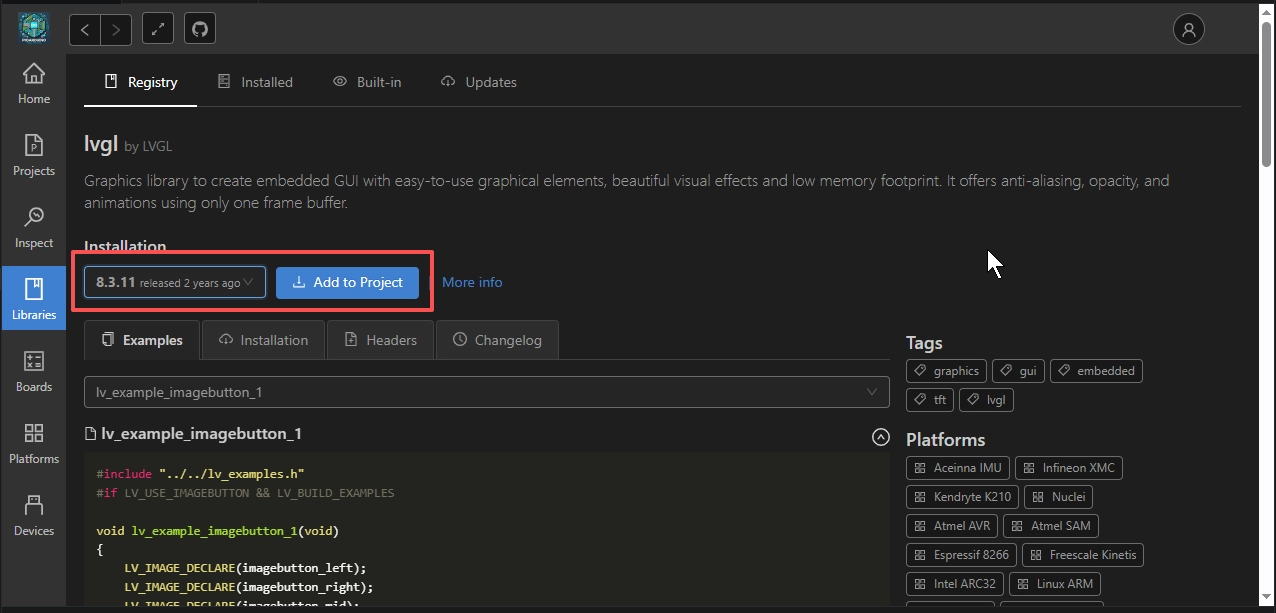Image resolution: width=1276 pixels, height=613 pixels.
Task: Select the Kendryte K210 platform
Action: 963,497
